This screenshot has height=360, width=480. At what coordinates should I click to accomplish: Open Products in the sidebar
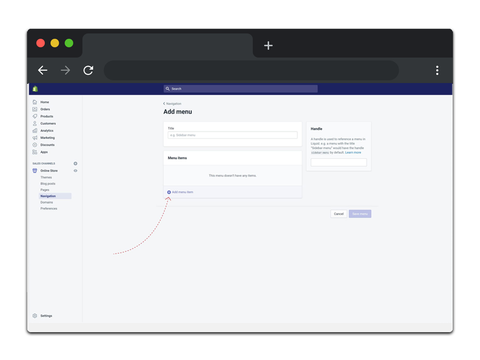(47, 116)
